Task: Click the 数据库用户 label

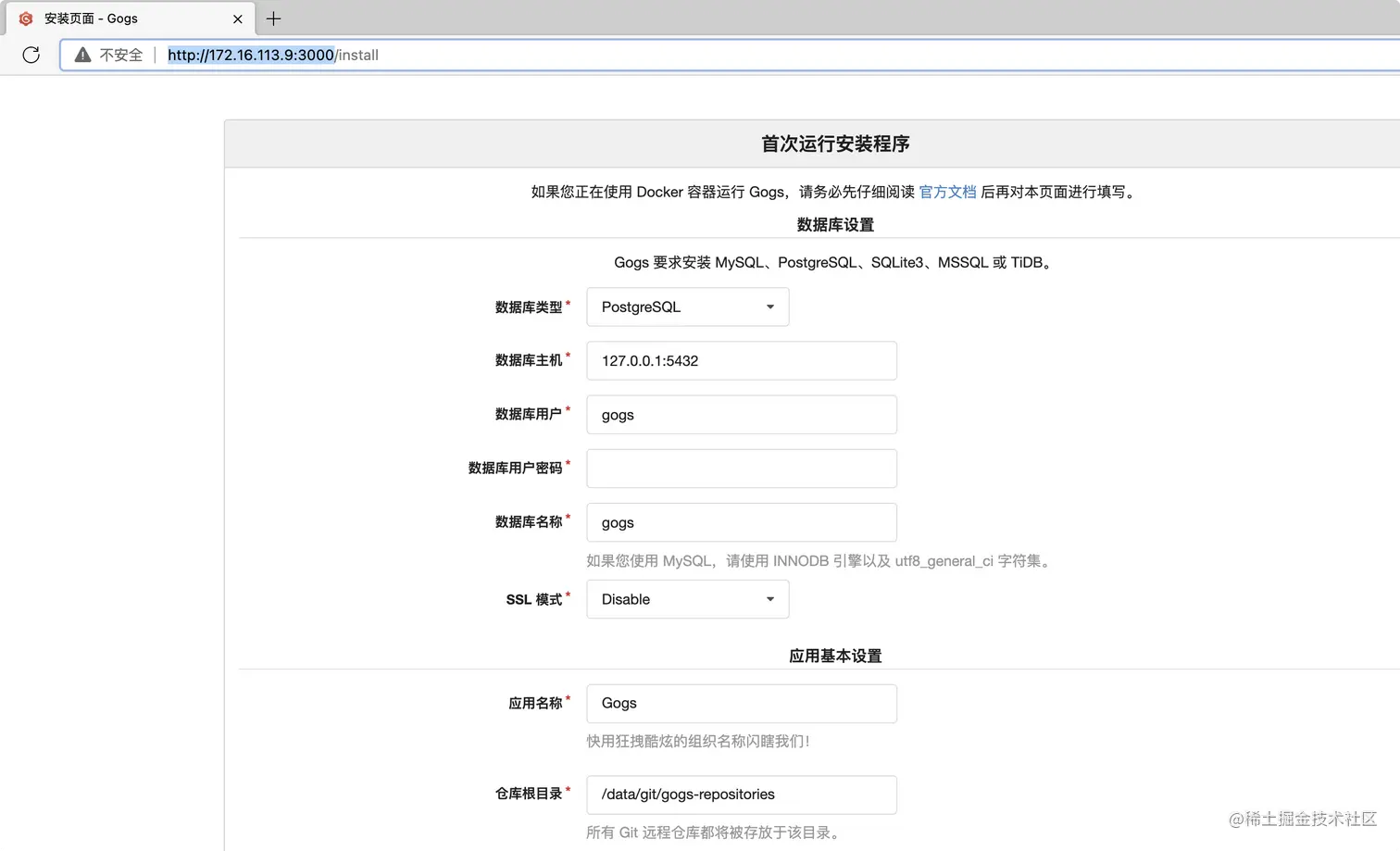Action: point(529,414)
